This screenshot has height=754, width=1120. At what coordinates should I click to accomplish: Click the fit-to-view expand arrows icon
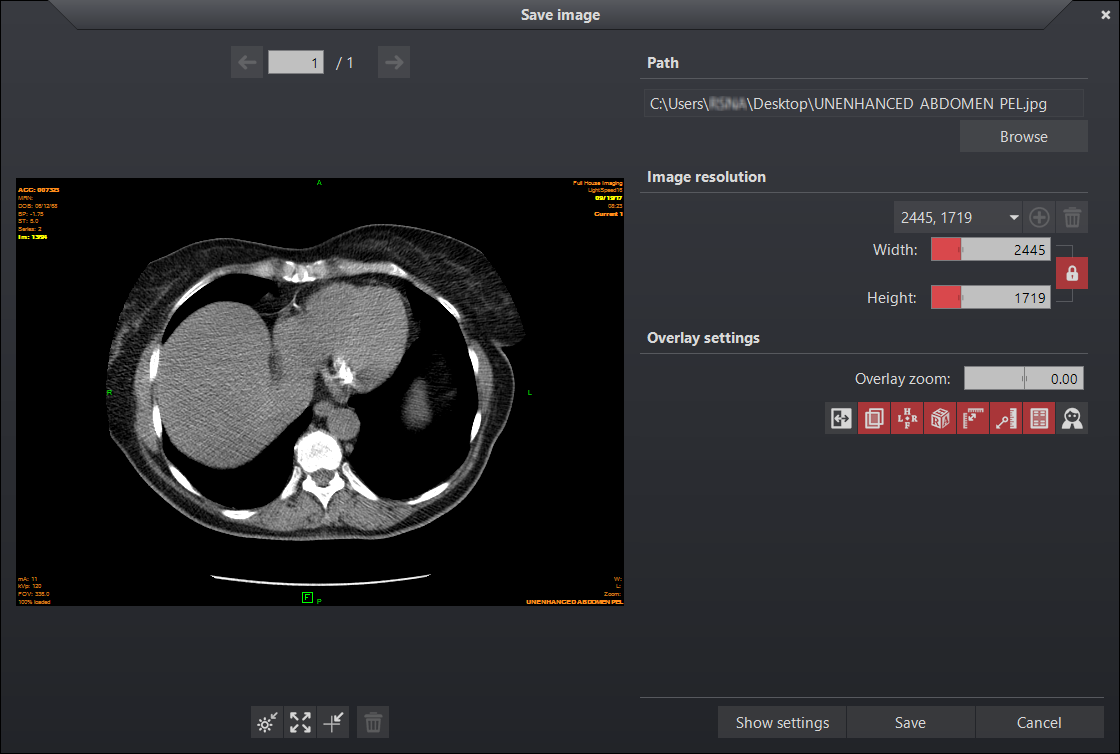300,722
